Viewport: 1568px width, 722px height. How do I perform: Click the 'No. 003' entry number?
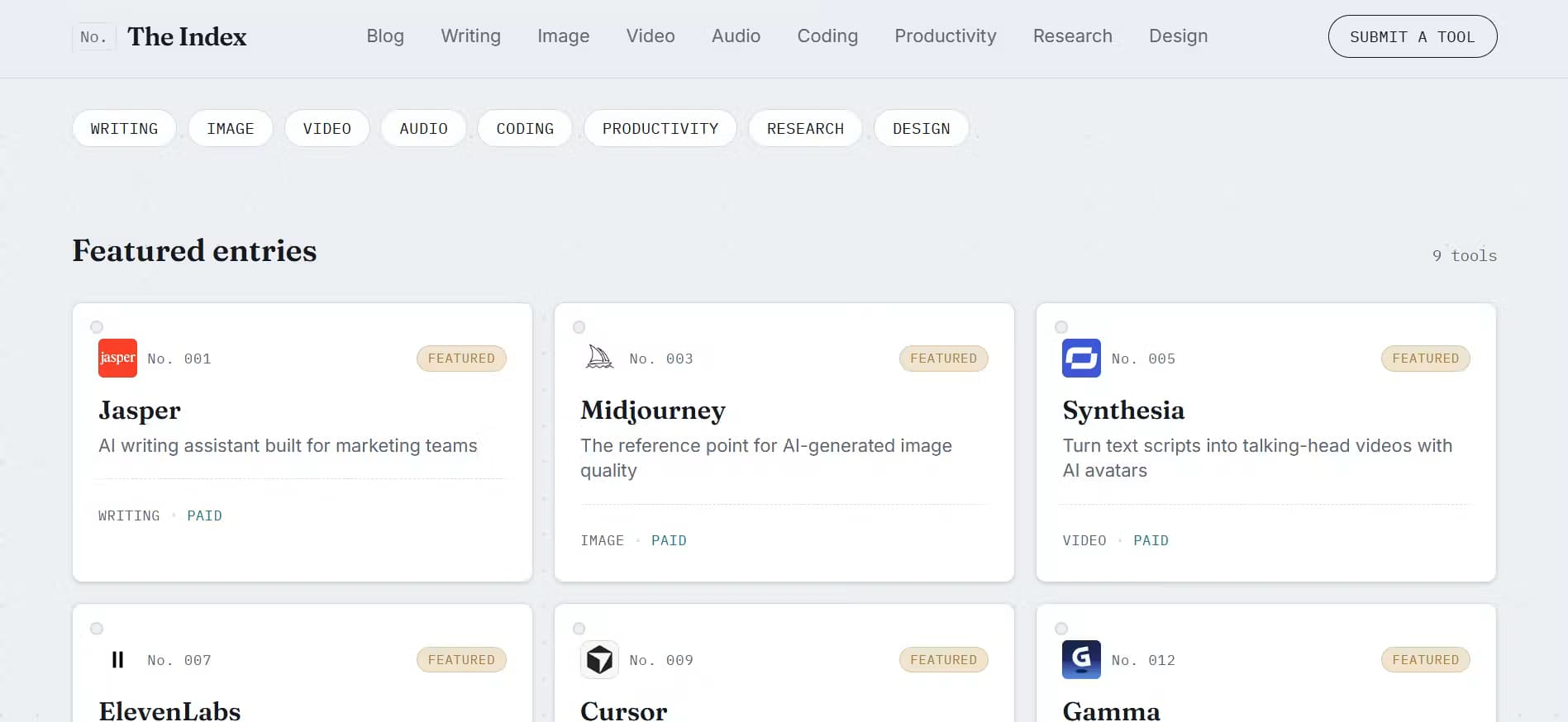(x=661, y=359)
